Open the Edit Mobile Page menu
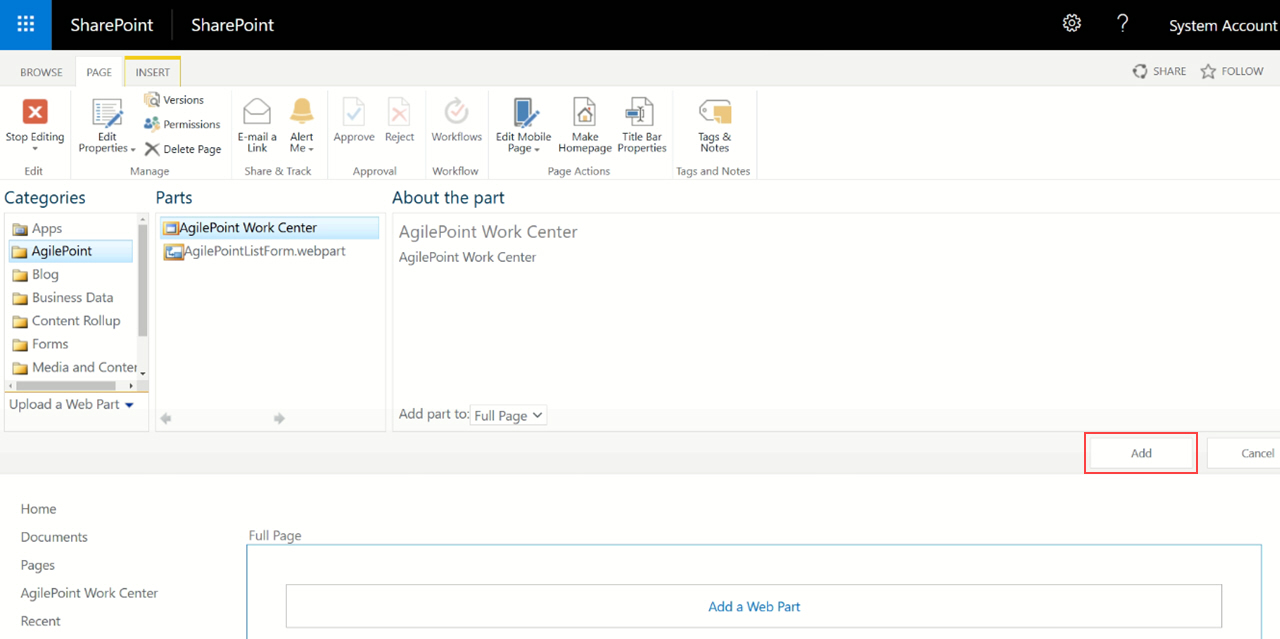1280x639 pixels. click(523, 126)
